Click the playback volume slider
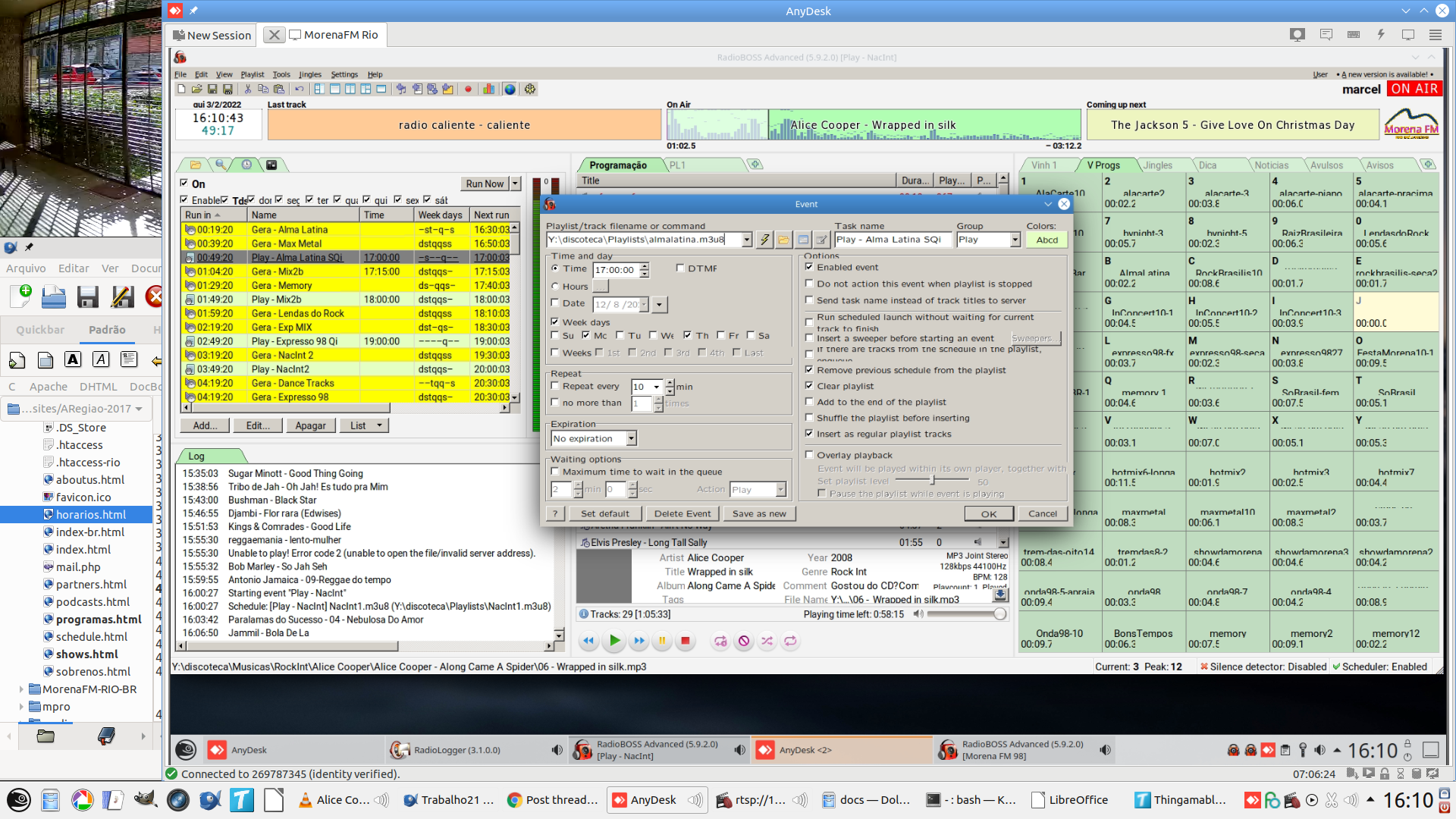 pos(967,614)
